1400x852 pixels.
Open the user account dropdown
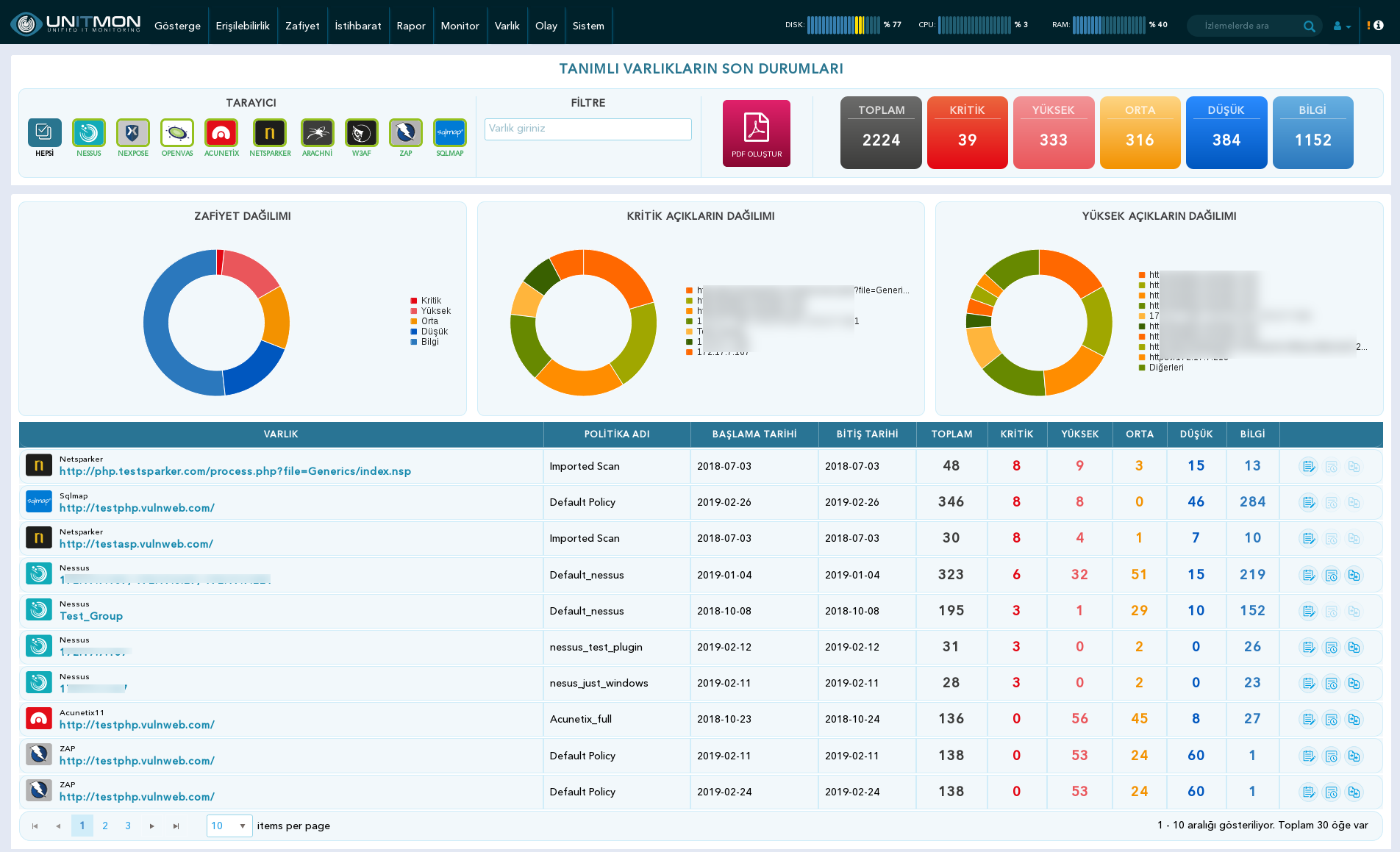[1342, 26]
